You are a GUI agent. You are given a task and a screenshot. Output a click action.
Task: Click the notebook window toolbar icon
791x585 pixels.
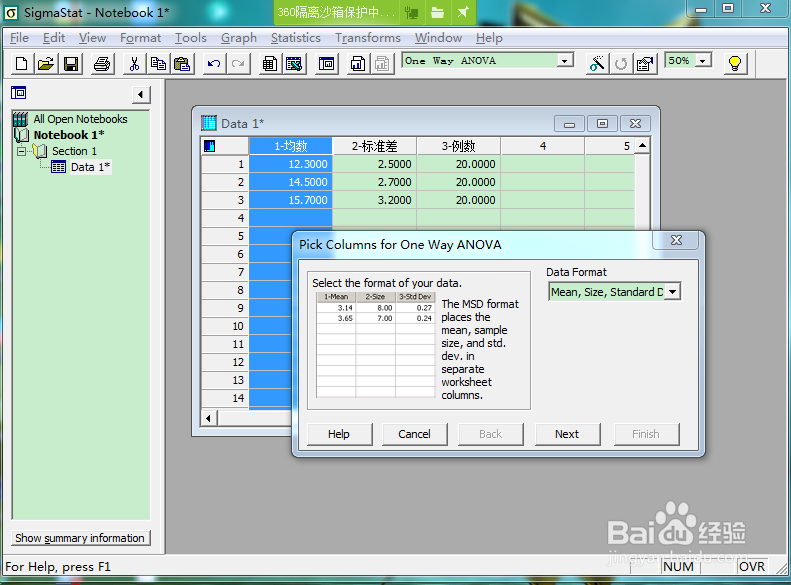[x=326, y=64]
